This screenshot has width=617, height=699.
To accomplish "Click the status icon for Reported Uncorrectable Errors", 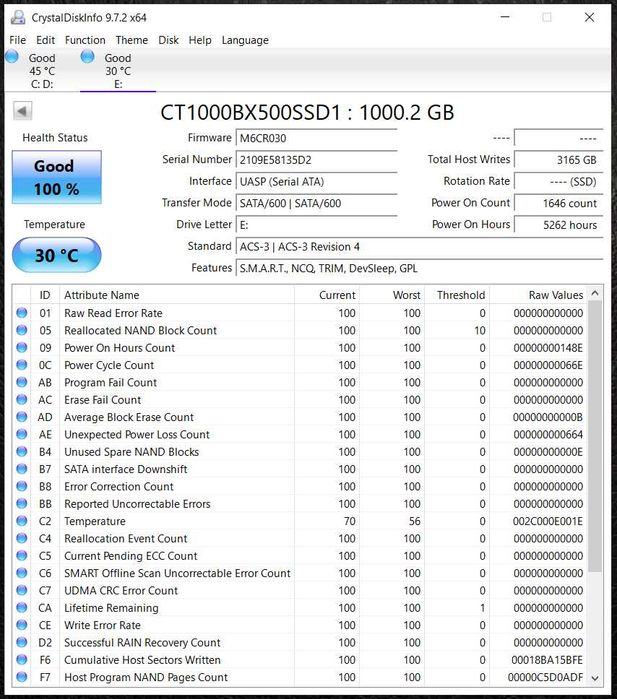I will click(x=21, y=503).
